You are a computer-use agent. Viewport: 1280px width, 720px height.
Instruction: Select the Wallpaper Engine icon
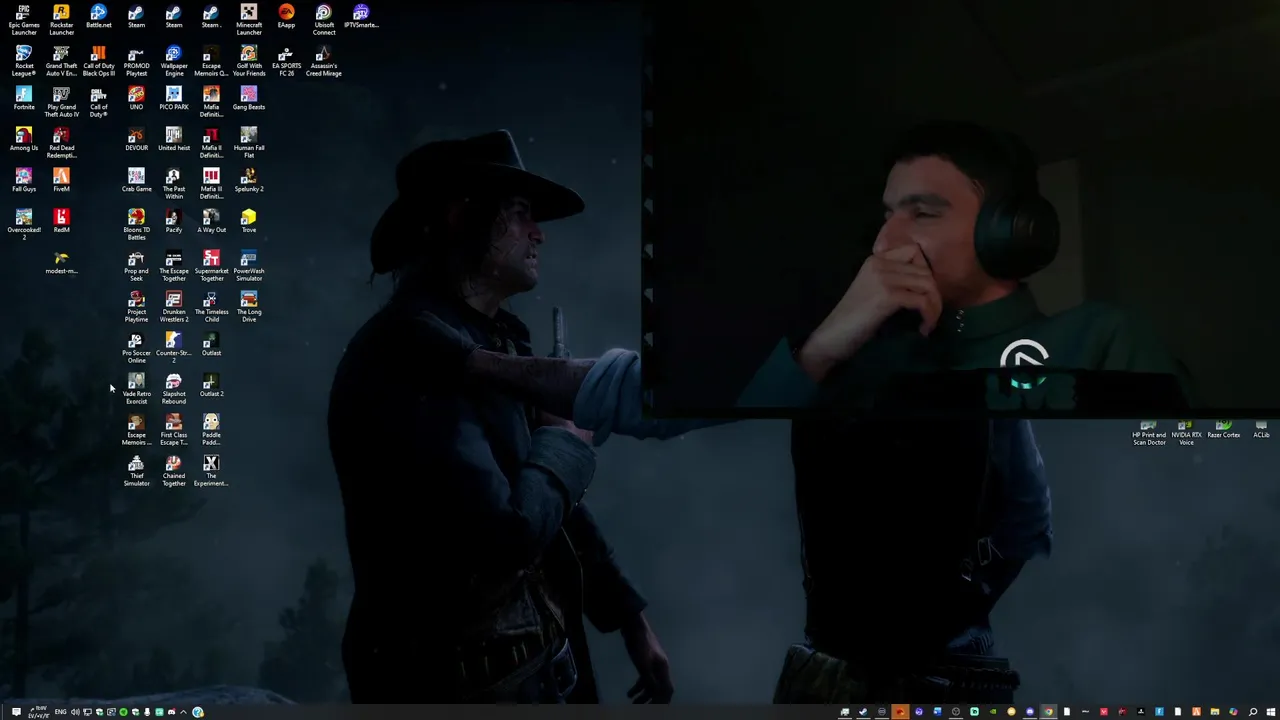[x=173, y=60]
